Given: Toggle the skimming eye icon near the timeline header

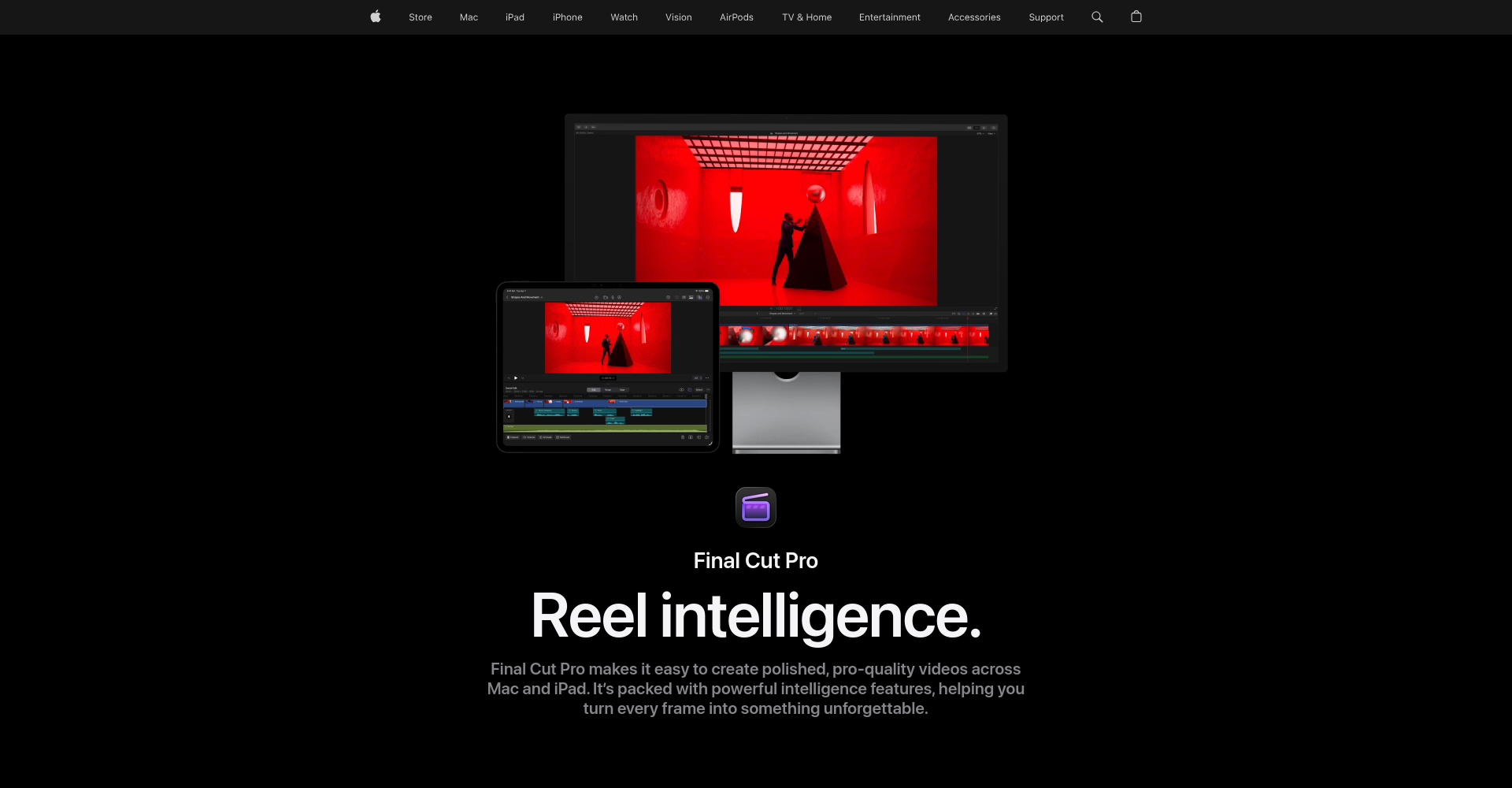Looking at the screenshot, I should pos(681,389).
